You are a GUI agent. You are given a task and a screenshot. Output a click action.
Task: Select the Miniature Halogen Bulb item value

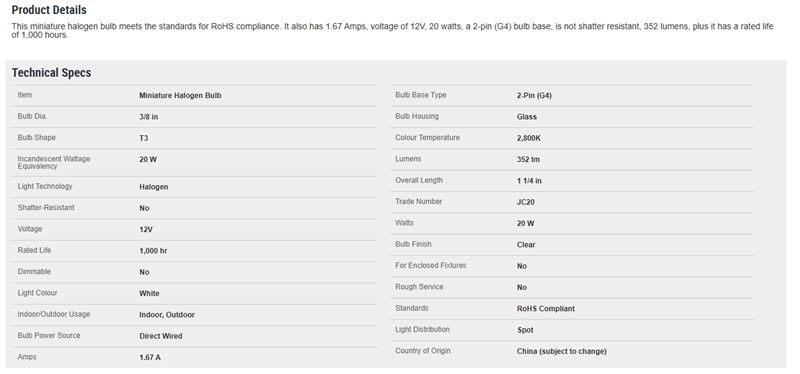point(180,95)
